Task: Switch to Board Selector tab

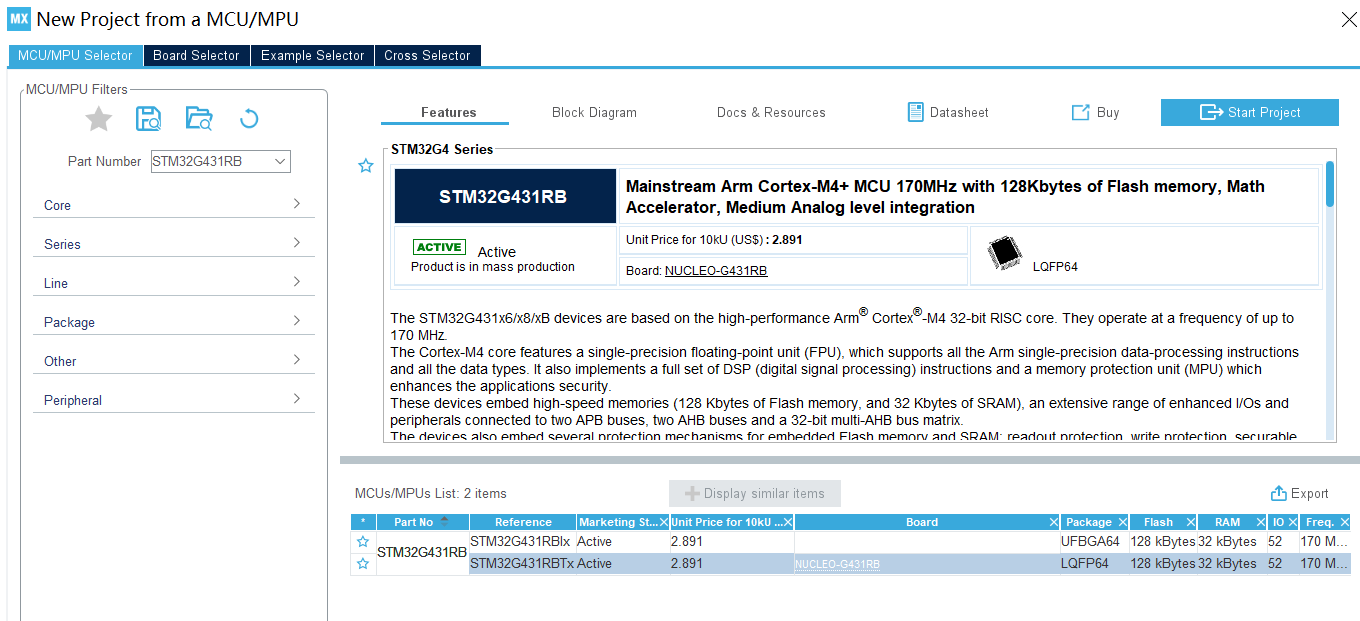Action: (x=196, y=55)
